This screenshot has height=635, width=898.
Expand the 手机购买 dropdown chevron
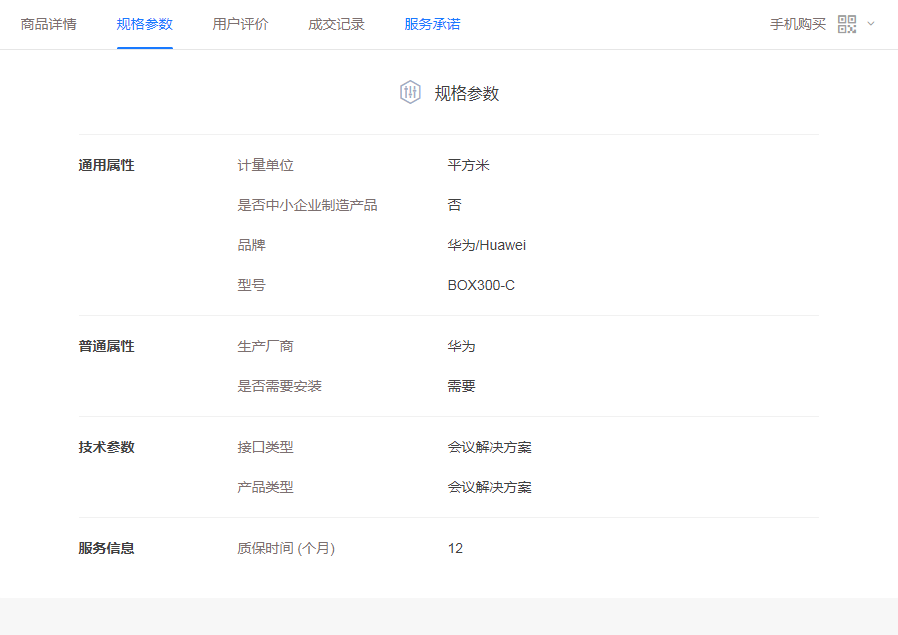click(x=871, y=24)
